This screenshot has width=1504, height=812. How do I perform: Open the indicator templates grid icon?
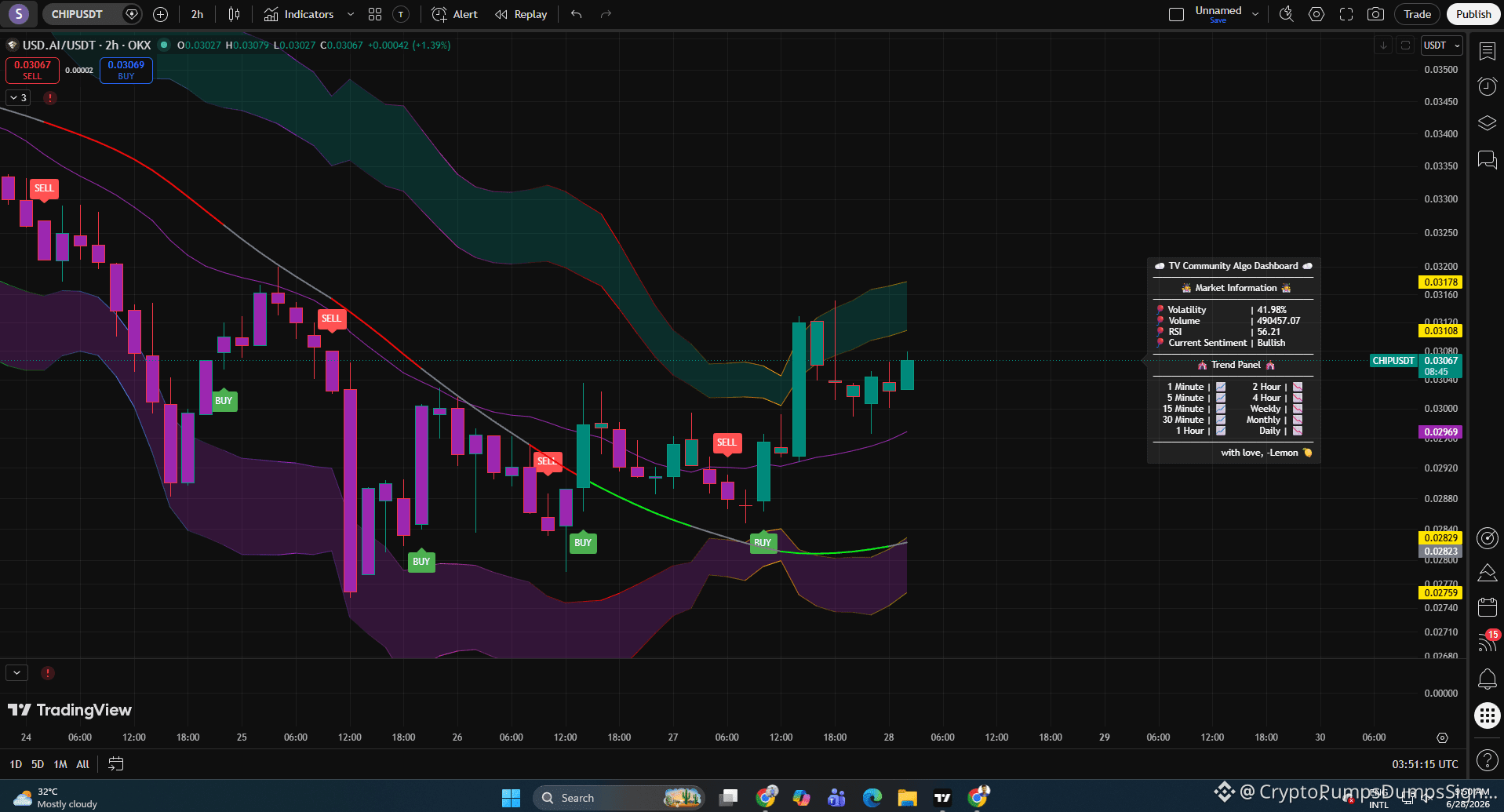(x=375, y=14)
